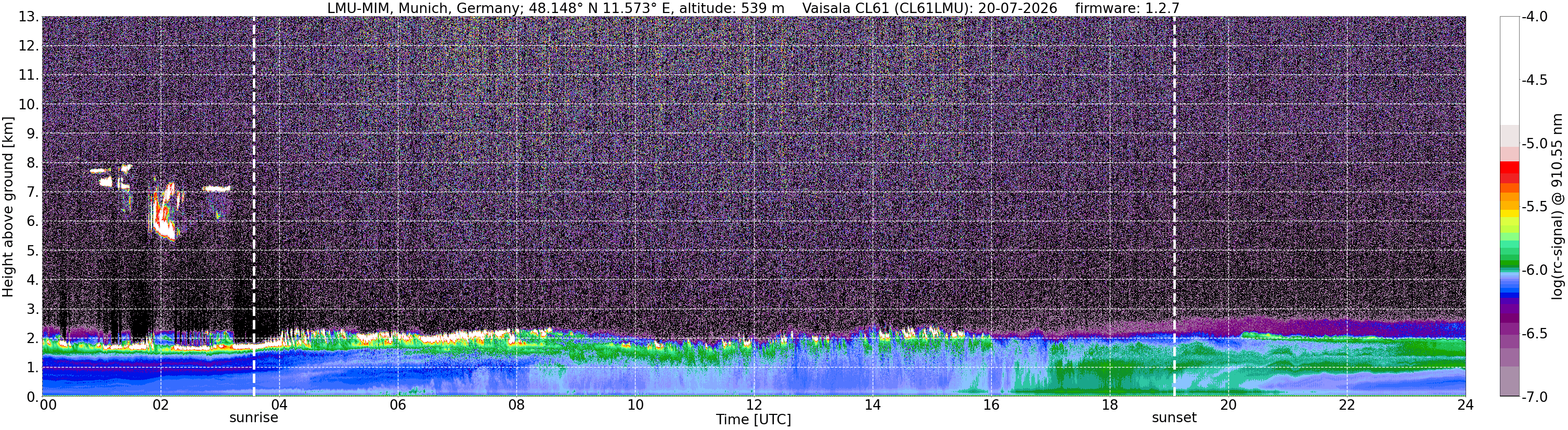Click the time axis tick label 24

pos(1466,405)
